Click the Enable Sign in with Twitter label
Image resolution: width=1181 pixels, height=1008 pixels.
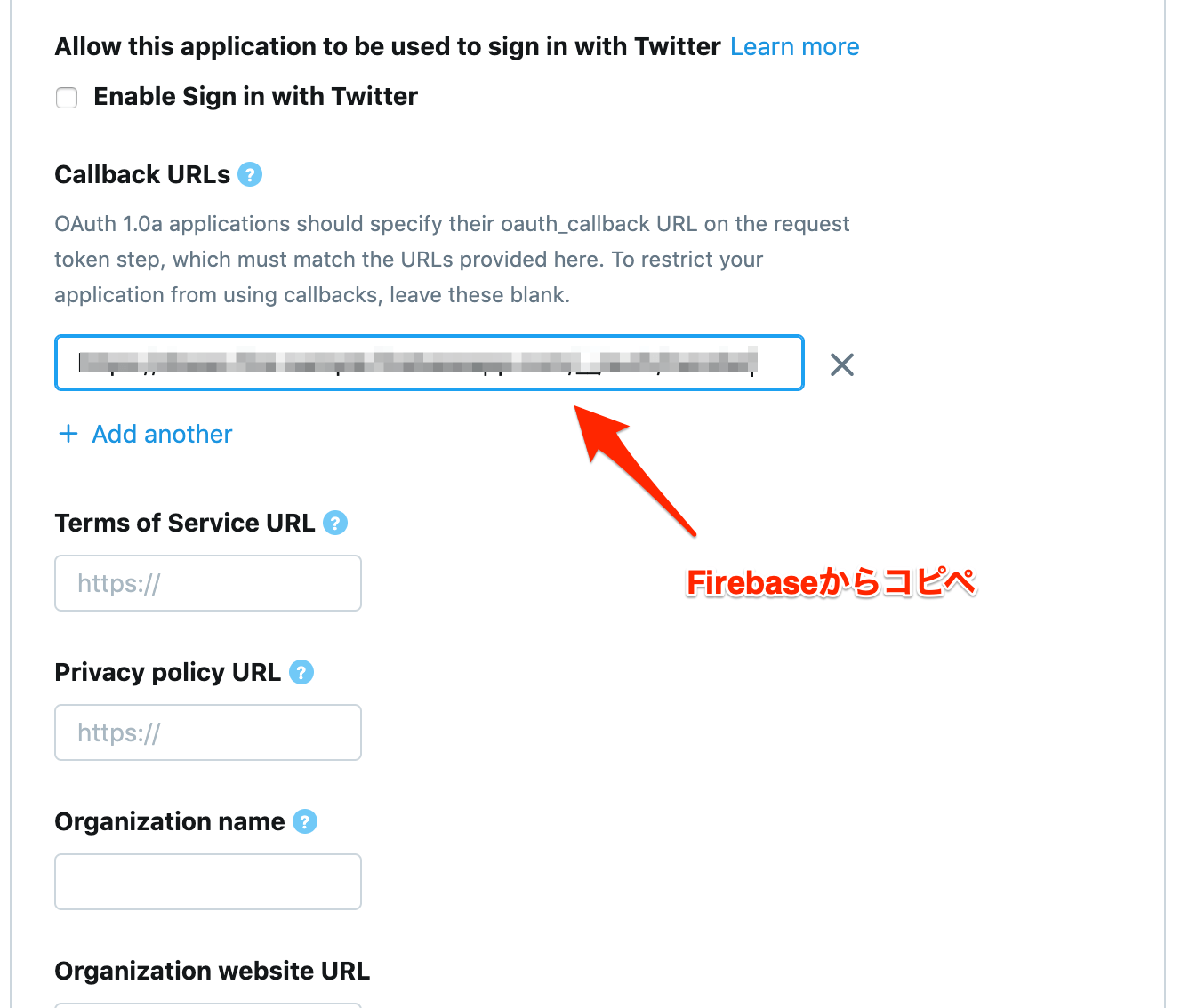pyautogui.click(x=255, y=96)
